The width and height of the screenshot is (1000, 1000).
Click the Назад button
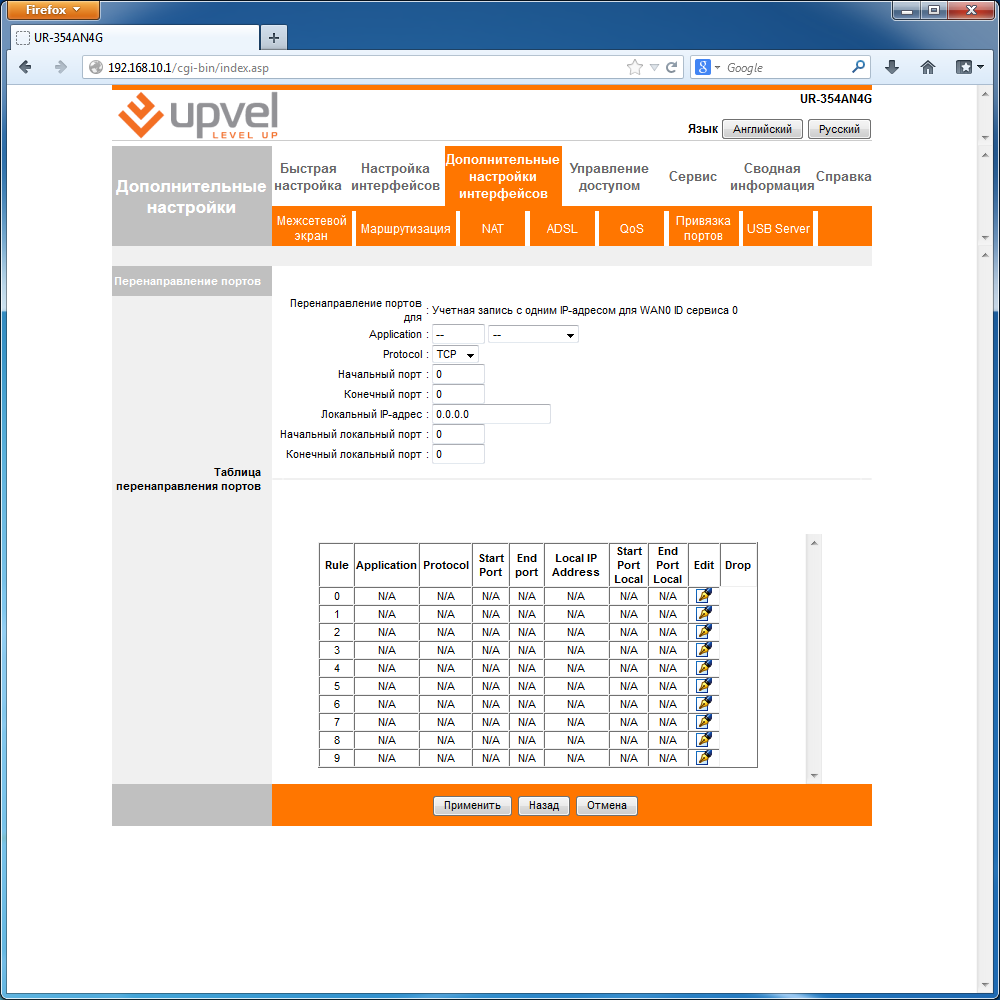543,805
